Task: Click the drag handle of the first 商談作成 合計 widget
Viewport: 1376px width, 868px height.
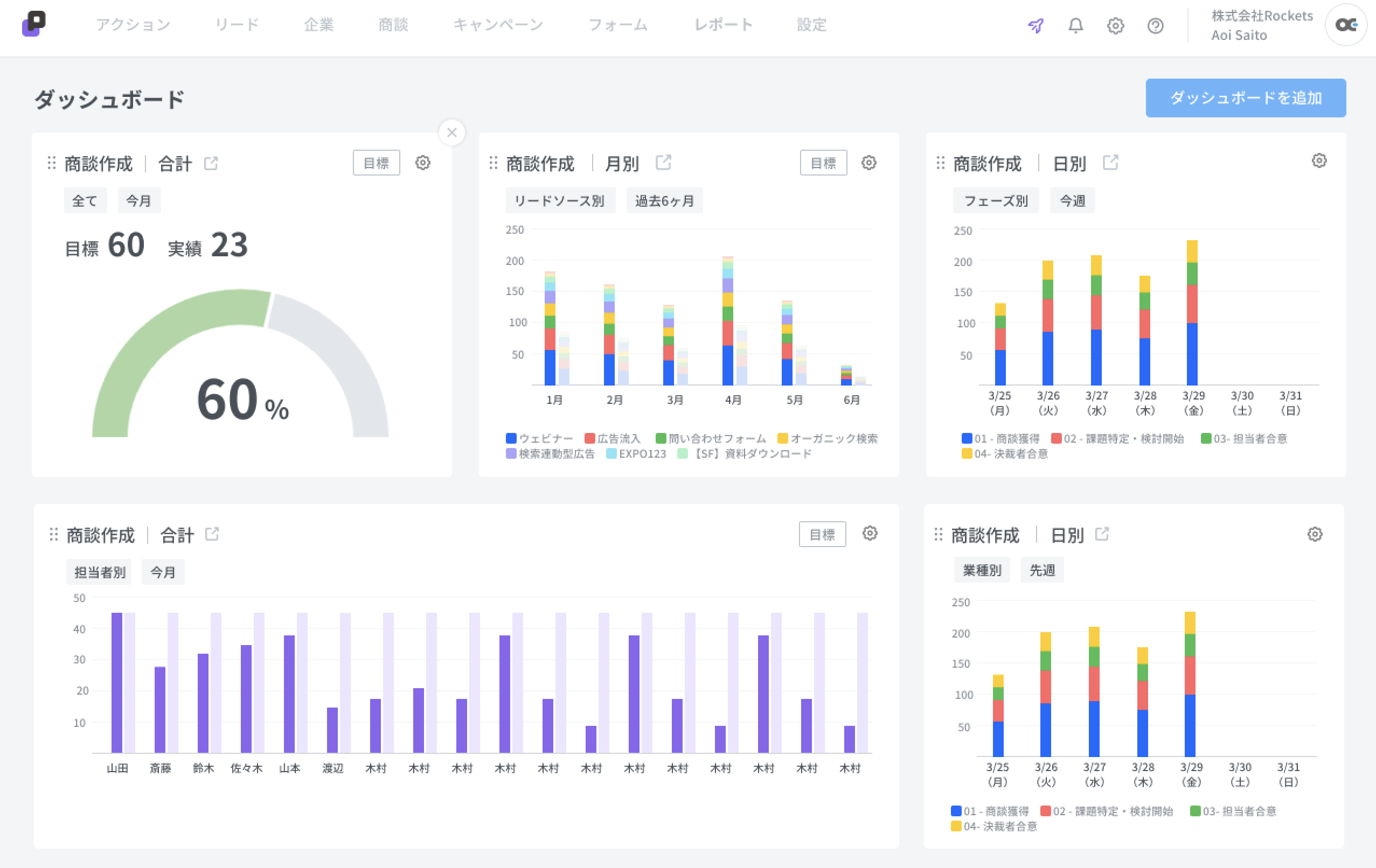Action: point(51,163)
